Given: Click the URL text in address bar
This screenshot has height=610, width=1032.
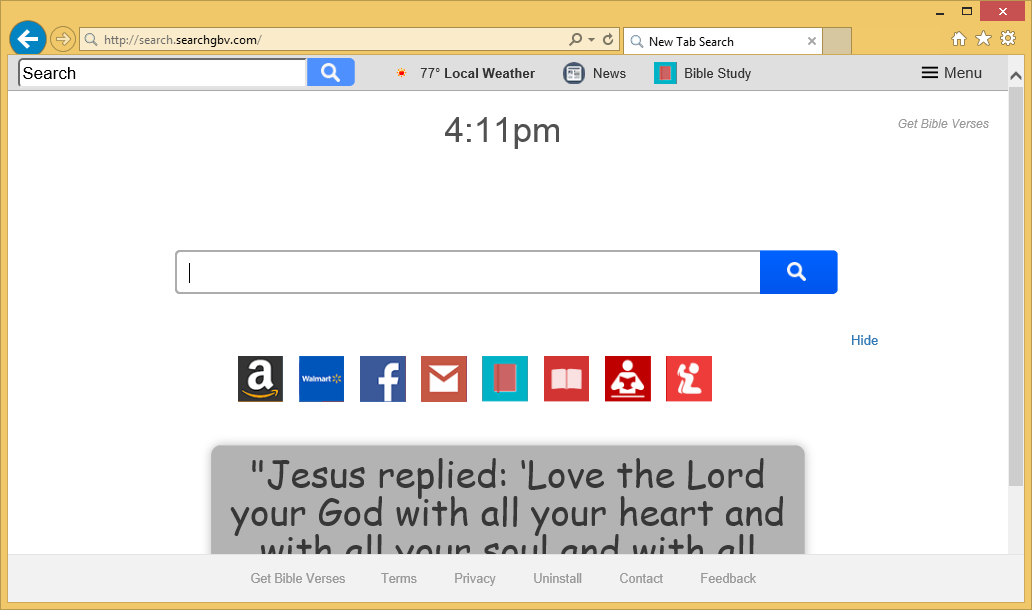Looking at the screenshot, I should (182, 39).
